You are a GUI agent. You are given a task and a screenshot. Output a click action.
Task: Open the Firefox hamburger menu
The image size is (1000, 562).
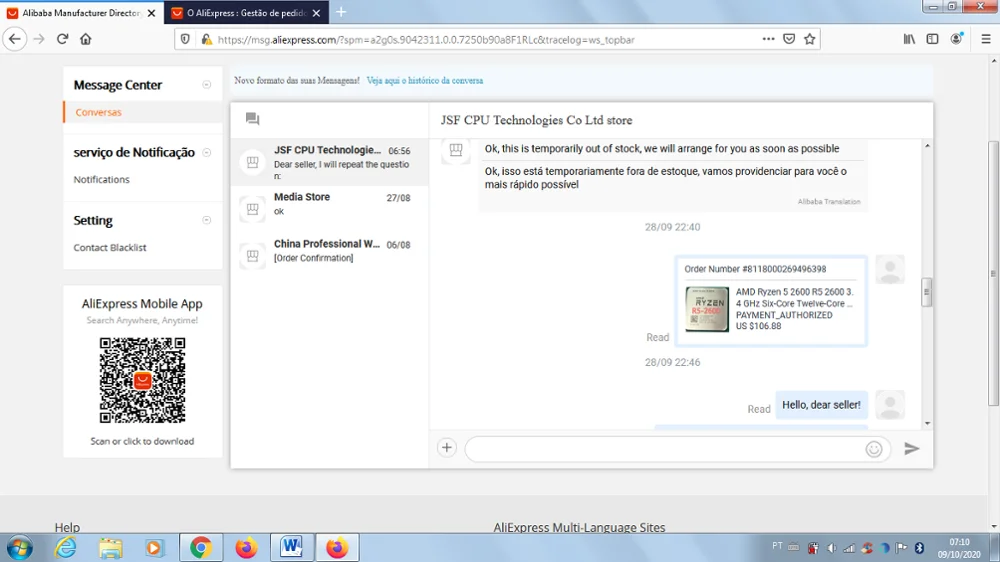[985, 39]
